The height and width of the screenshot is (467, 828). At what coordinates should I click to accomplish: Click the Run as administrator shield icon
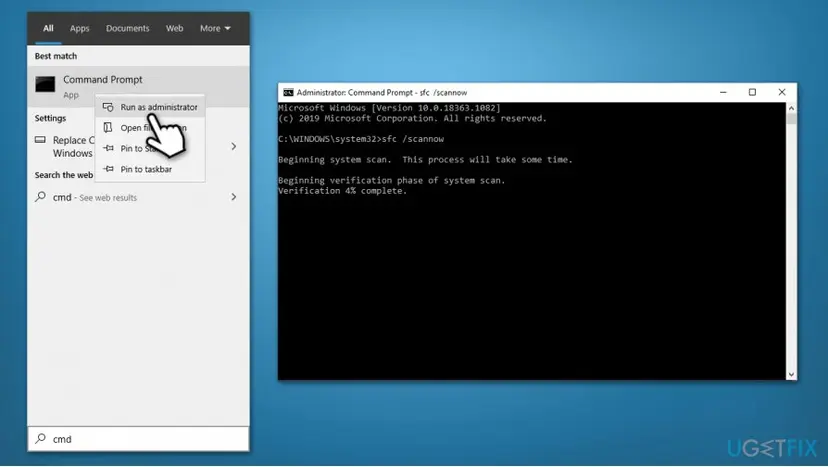point(108,107)
